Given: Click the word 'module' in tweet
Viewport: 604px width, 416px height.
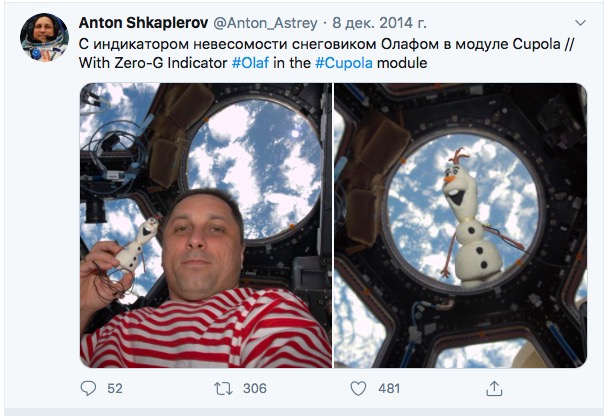Looking at the screenshot, I should click(x=402, y=63).
